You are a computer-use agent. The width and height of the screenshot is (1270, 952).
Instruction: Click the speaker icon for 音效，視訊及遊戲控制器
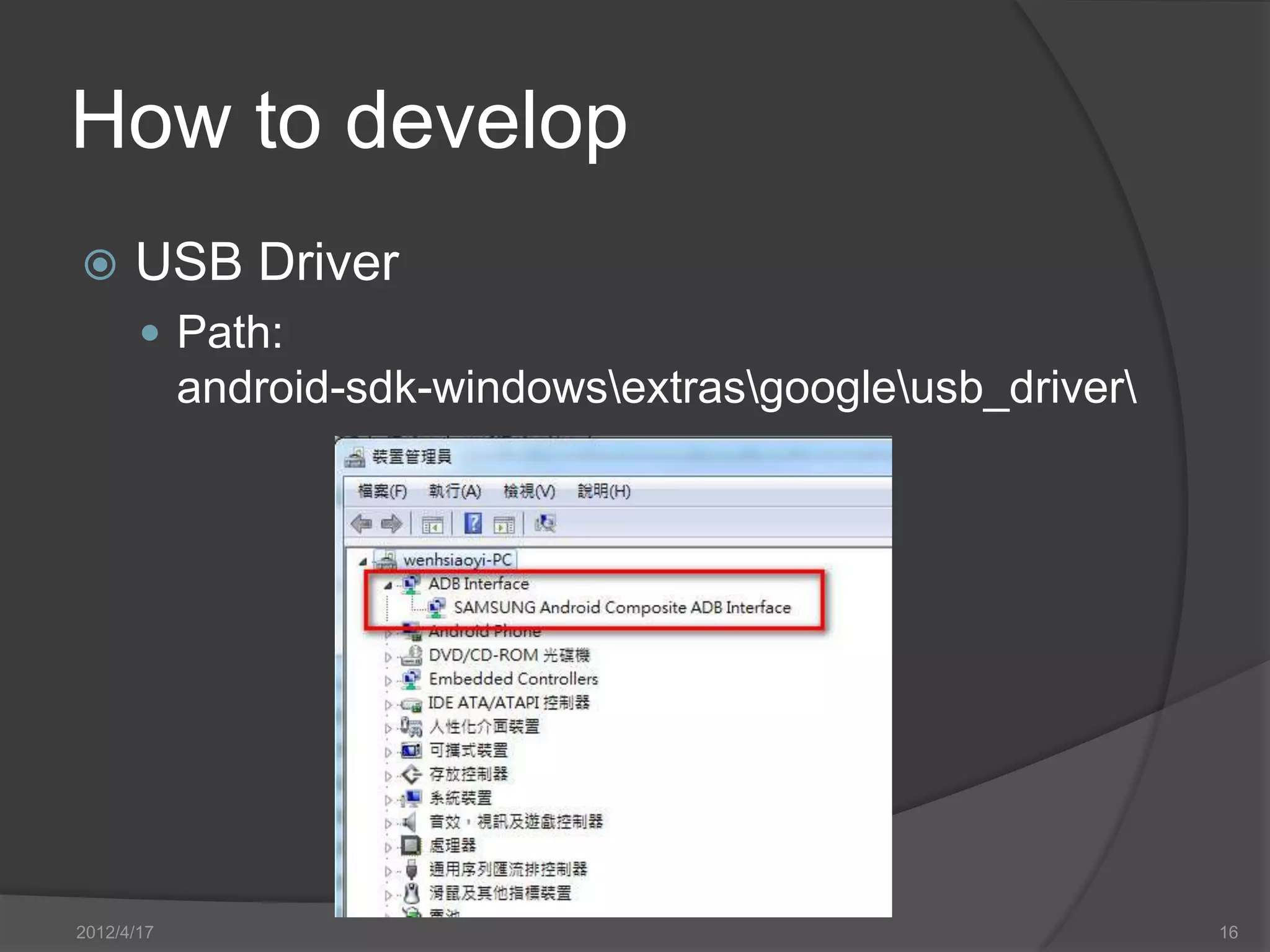tap(409, 822)
